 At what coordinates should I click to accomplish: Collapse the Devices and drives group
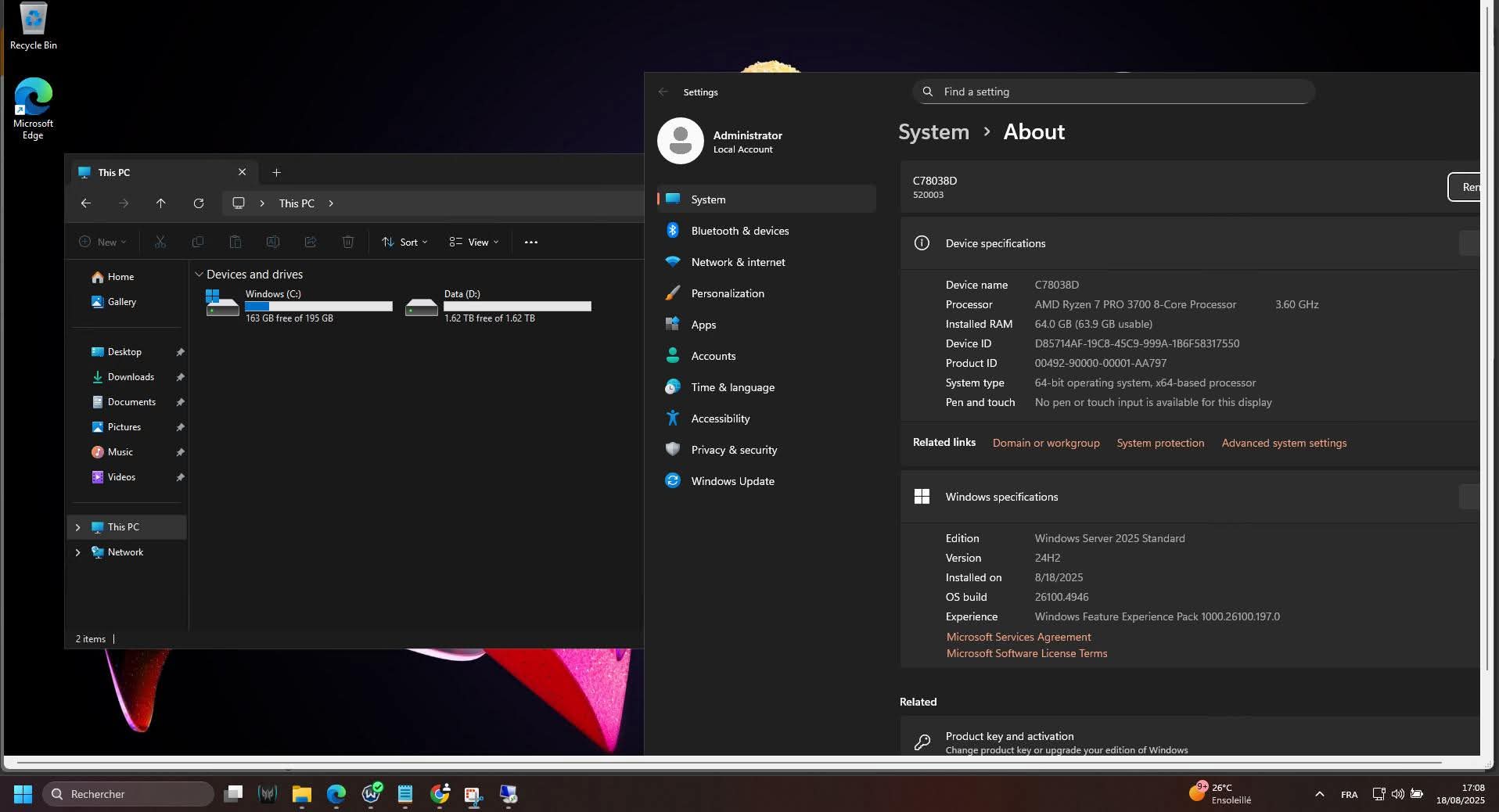click(199, 275)
